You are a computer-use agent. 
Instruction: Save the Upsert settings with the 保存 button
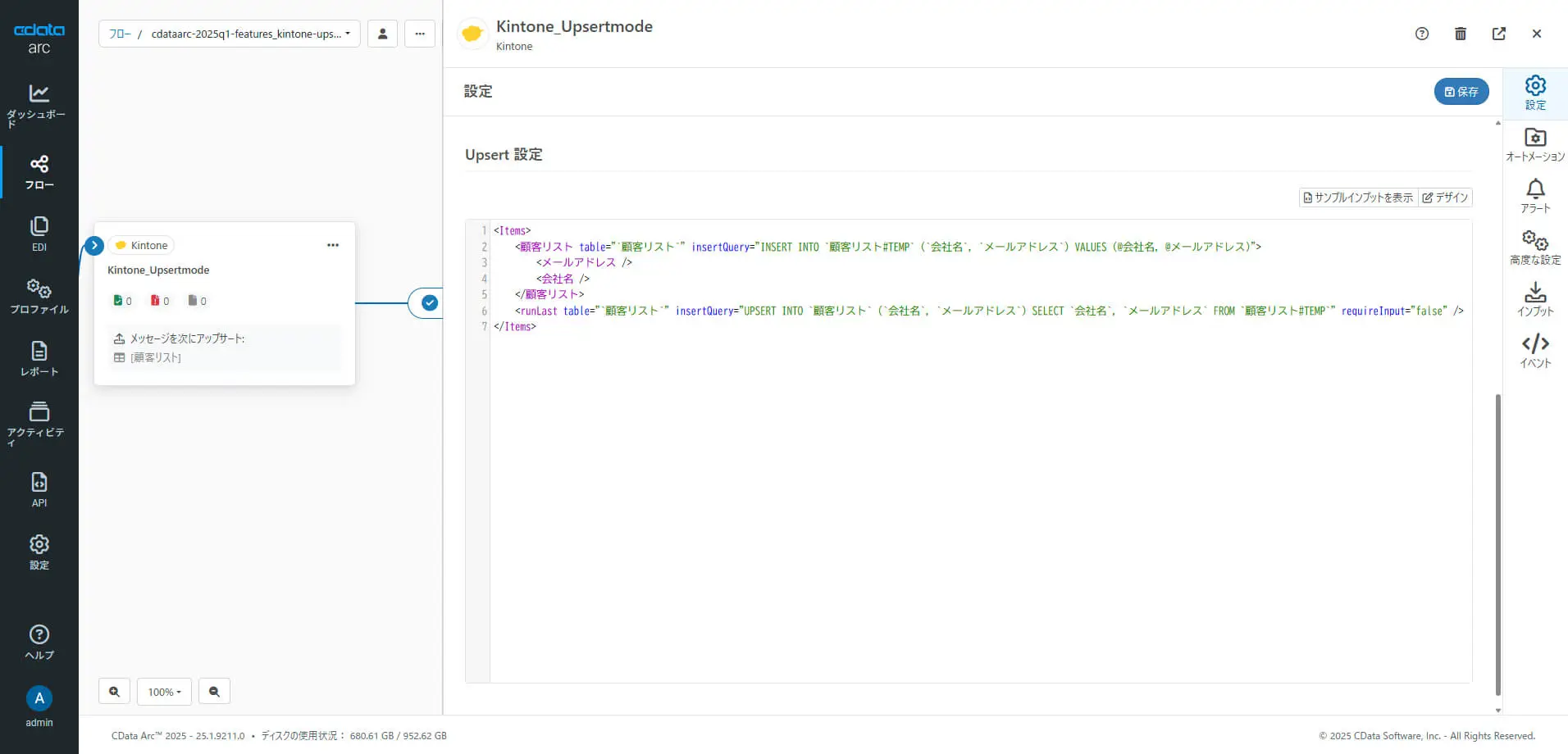point(1461,91)
